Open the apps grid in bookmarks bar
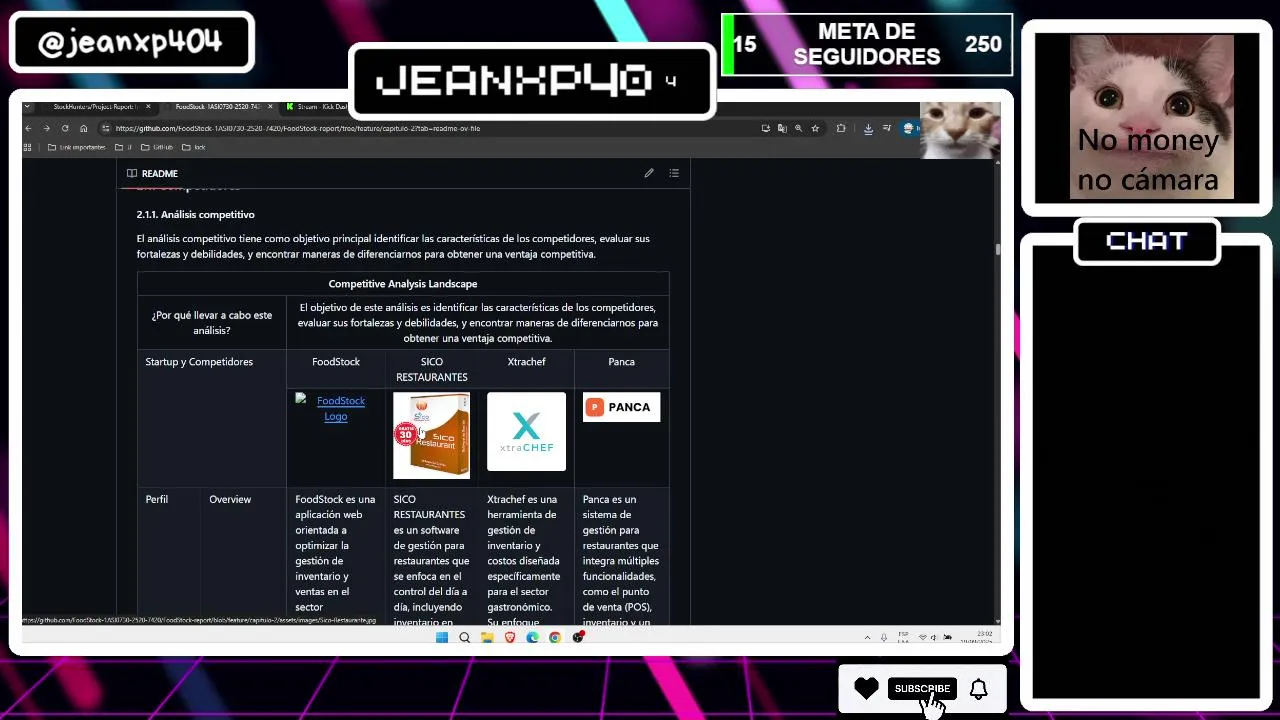1280x720 pixels. 29,147
